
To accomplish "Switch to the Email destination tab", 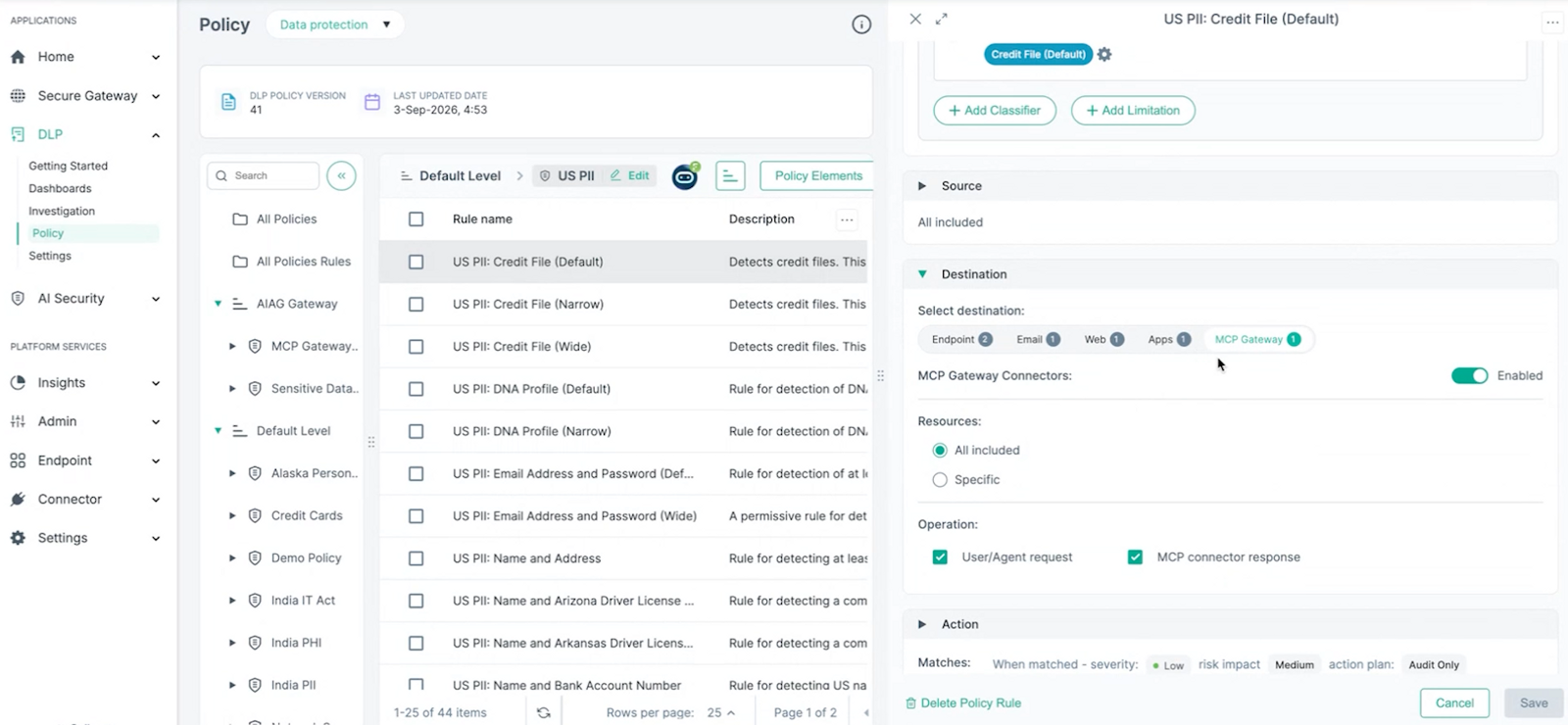I will (1038, 340).
